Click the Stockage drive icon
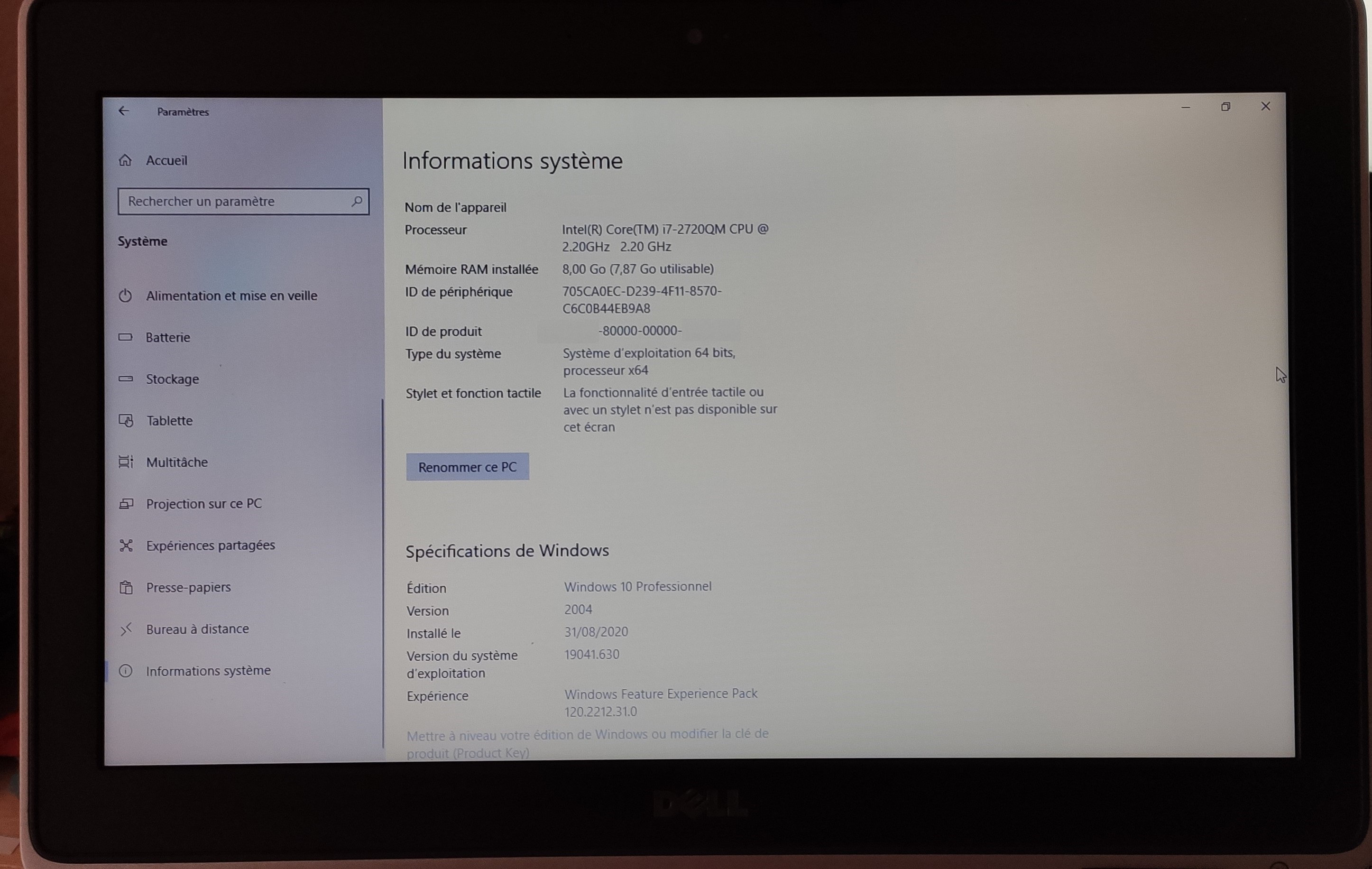This screenshot has height=869, width=1372. pyautogui.click(x=125, y=379)
